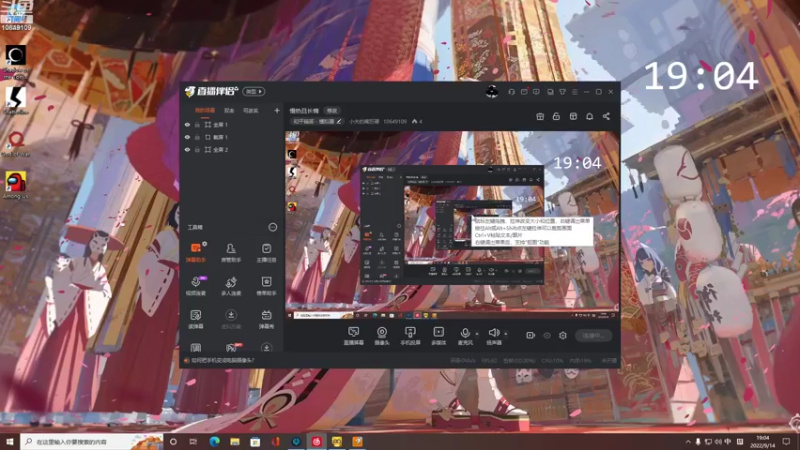800x450 pixels.
Task: Open the PK tool with red badge
Action: pyautogui.click(x=233, y=347)
